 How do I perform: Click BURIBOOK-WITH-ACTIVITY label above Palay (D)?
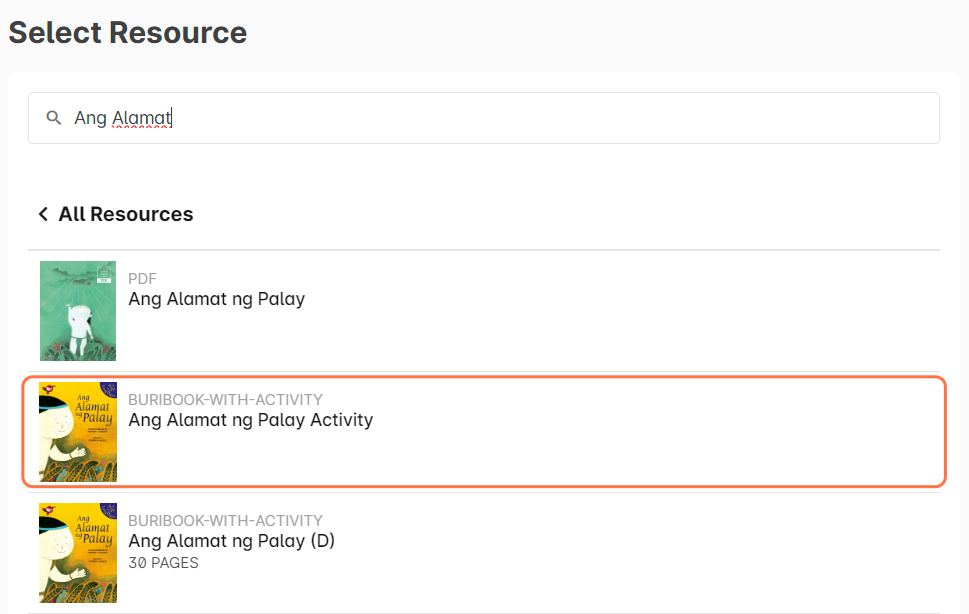click(x=225, y=521)
